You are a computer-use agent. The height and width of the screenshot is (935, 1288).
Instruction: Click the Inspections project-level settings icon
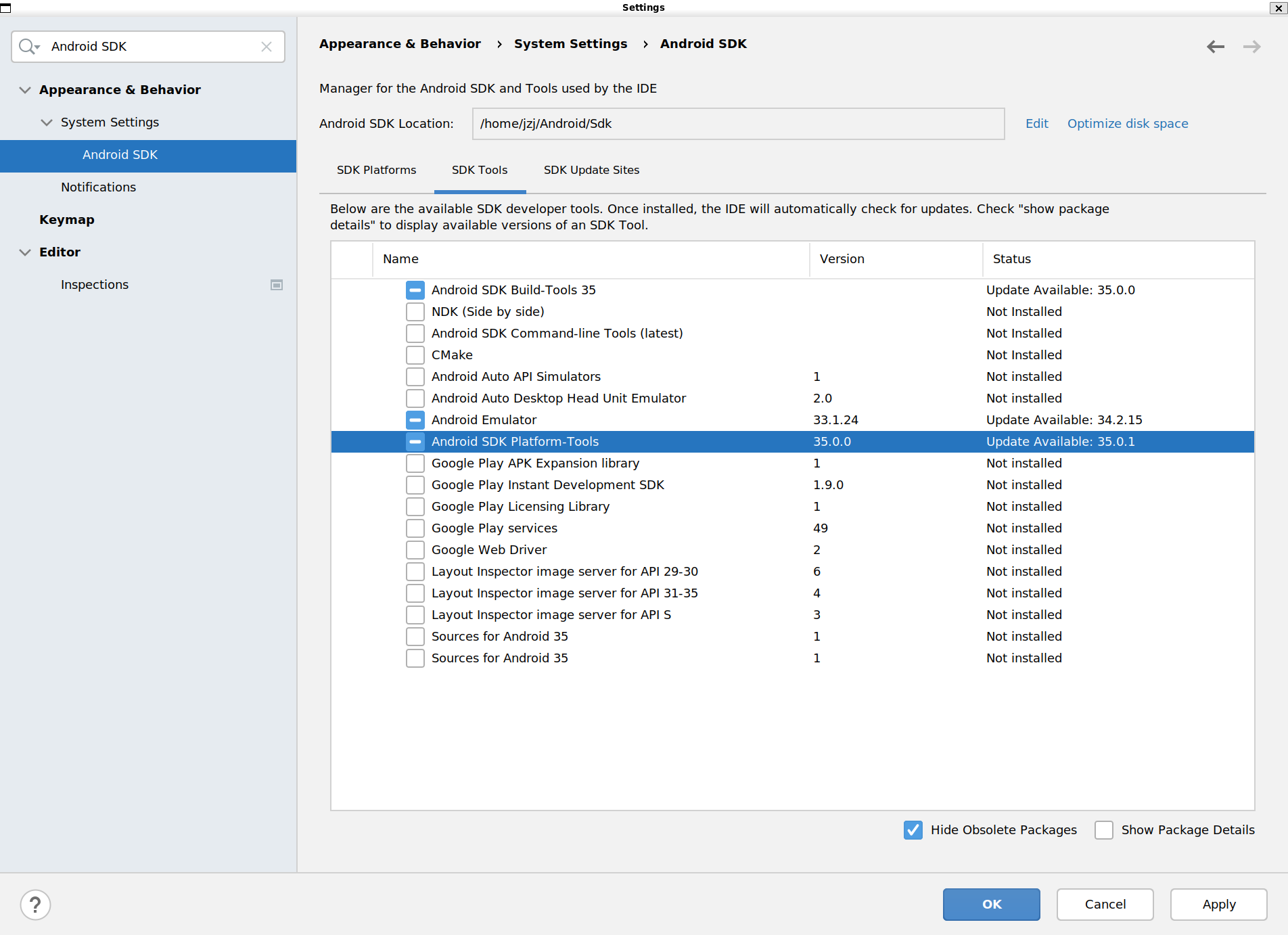click(277, 285)
